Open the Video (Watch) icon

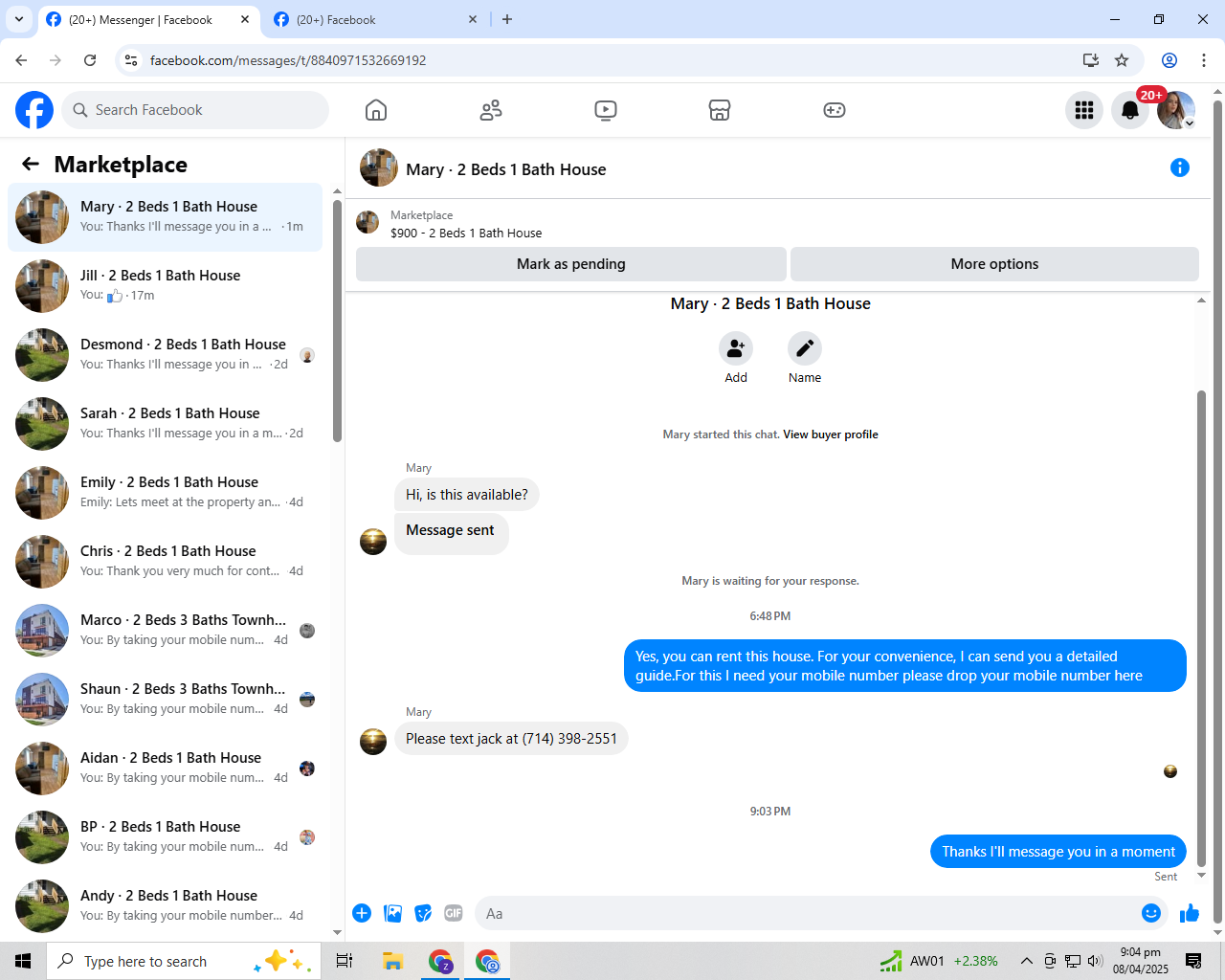605,110
